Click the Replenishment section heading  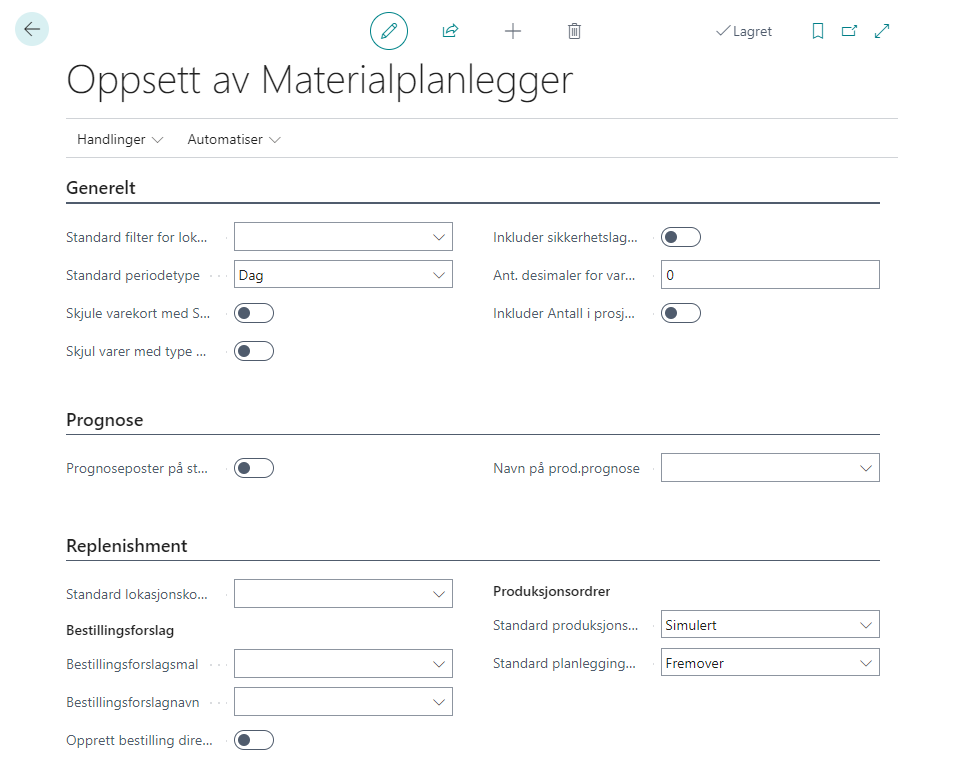[x=127, y=546]
